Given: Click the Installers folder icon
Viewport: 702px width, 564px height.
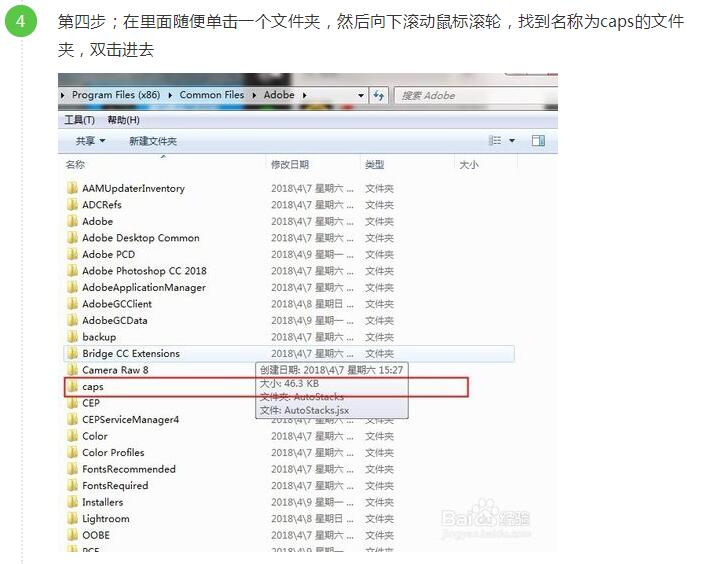Looking at the screenshot, I should tap(73, 502).
